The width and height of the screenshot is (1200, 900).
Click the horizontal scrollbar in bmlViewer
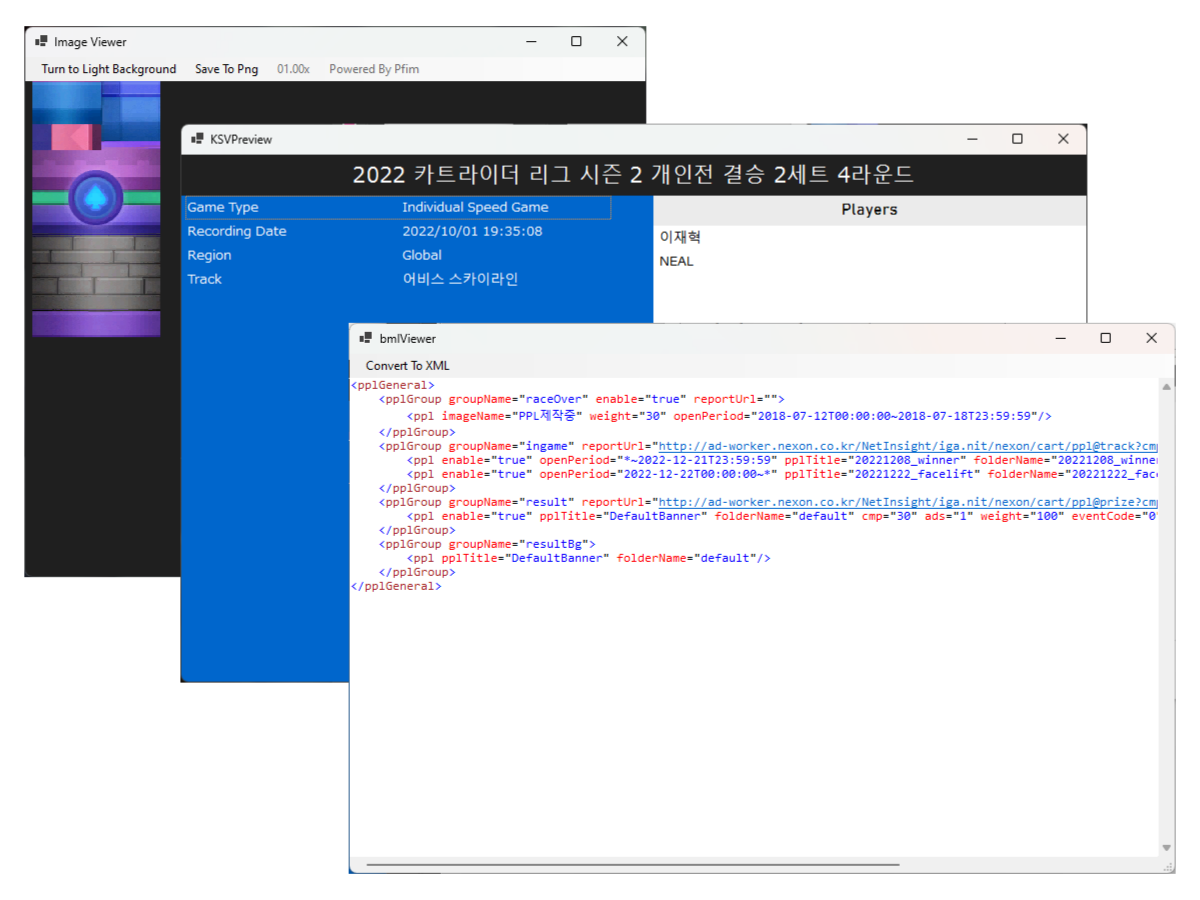[x=632, y=865]
